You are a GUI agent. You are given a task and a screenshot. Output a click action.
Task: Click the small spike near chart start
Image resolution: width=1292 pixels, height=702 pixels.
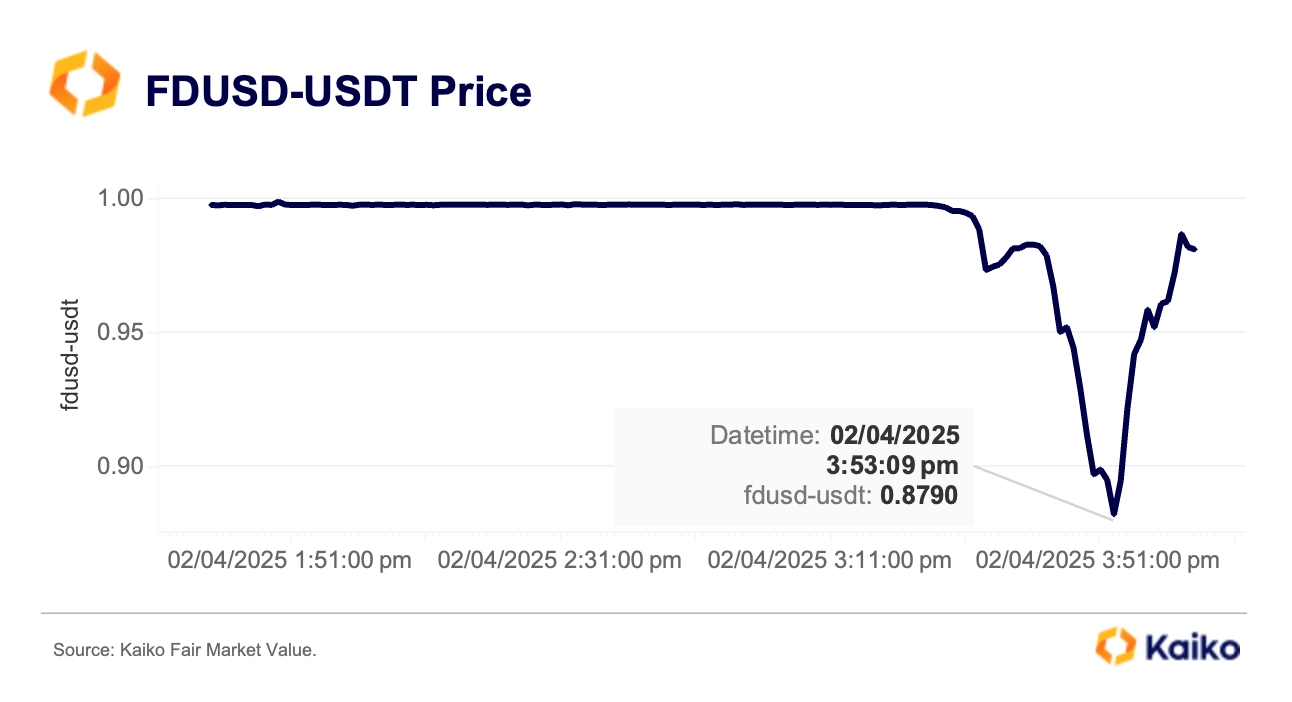click(x=278, y=201)
